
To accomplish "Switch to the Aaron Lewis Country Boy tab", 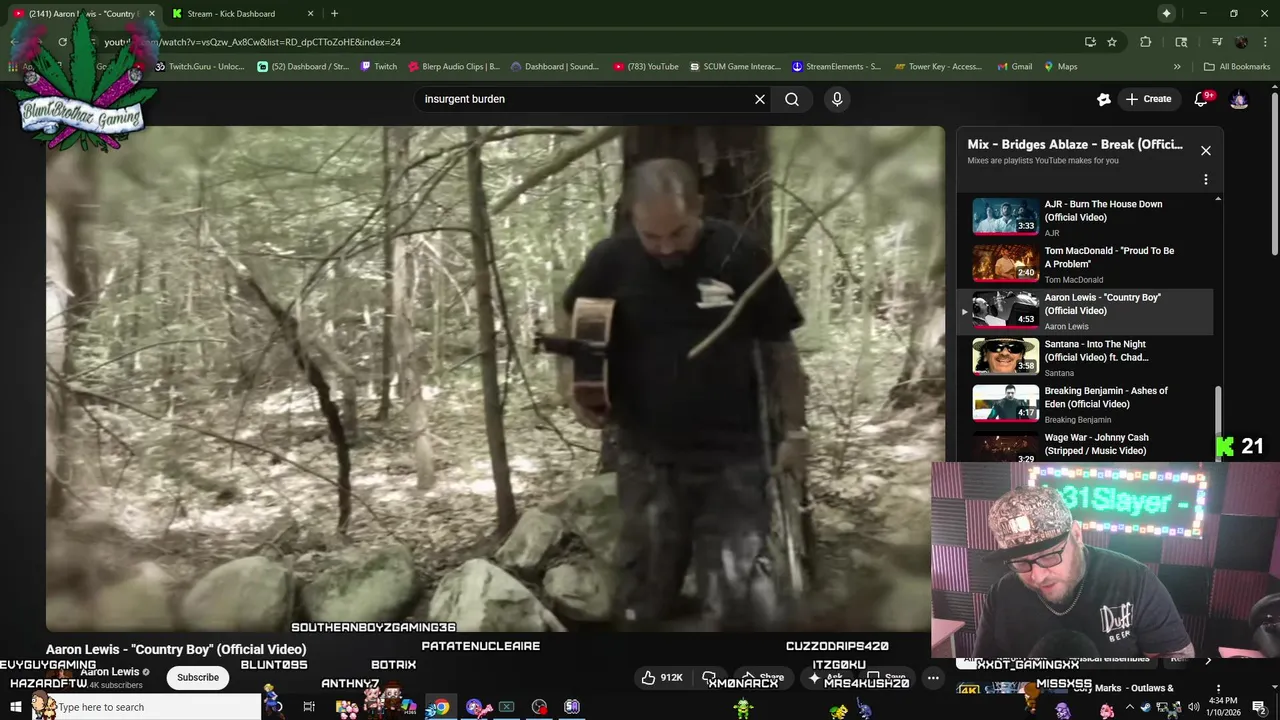I will (84, 14).
